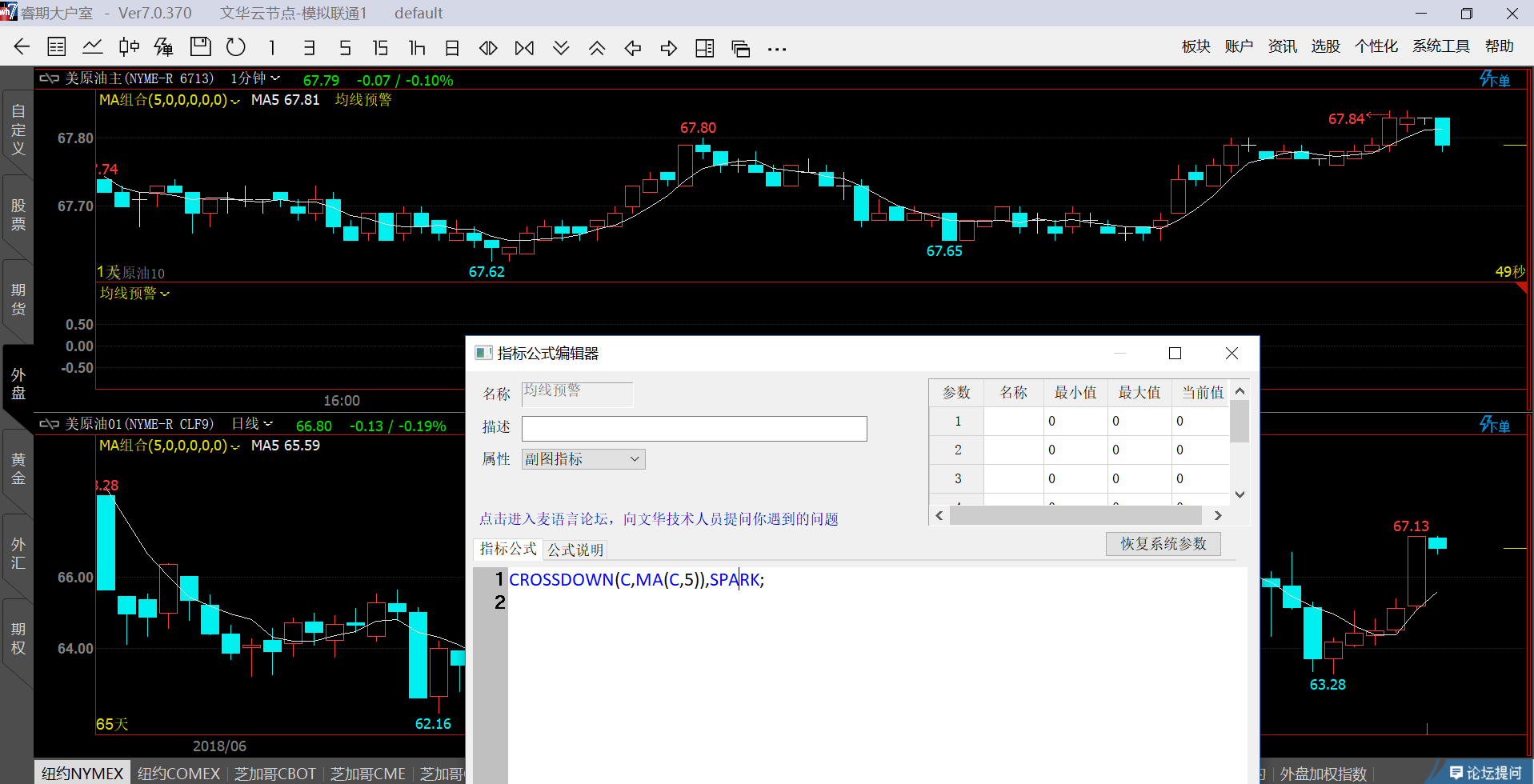Expand the 1分钟 period dropdown
This screenshot has height=784, width=1534.
[255, 78]
